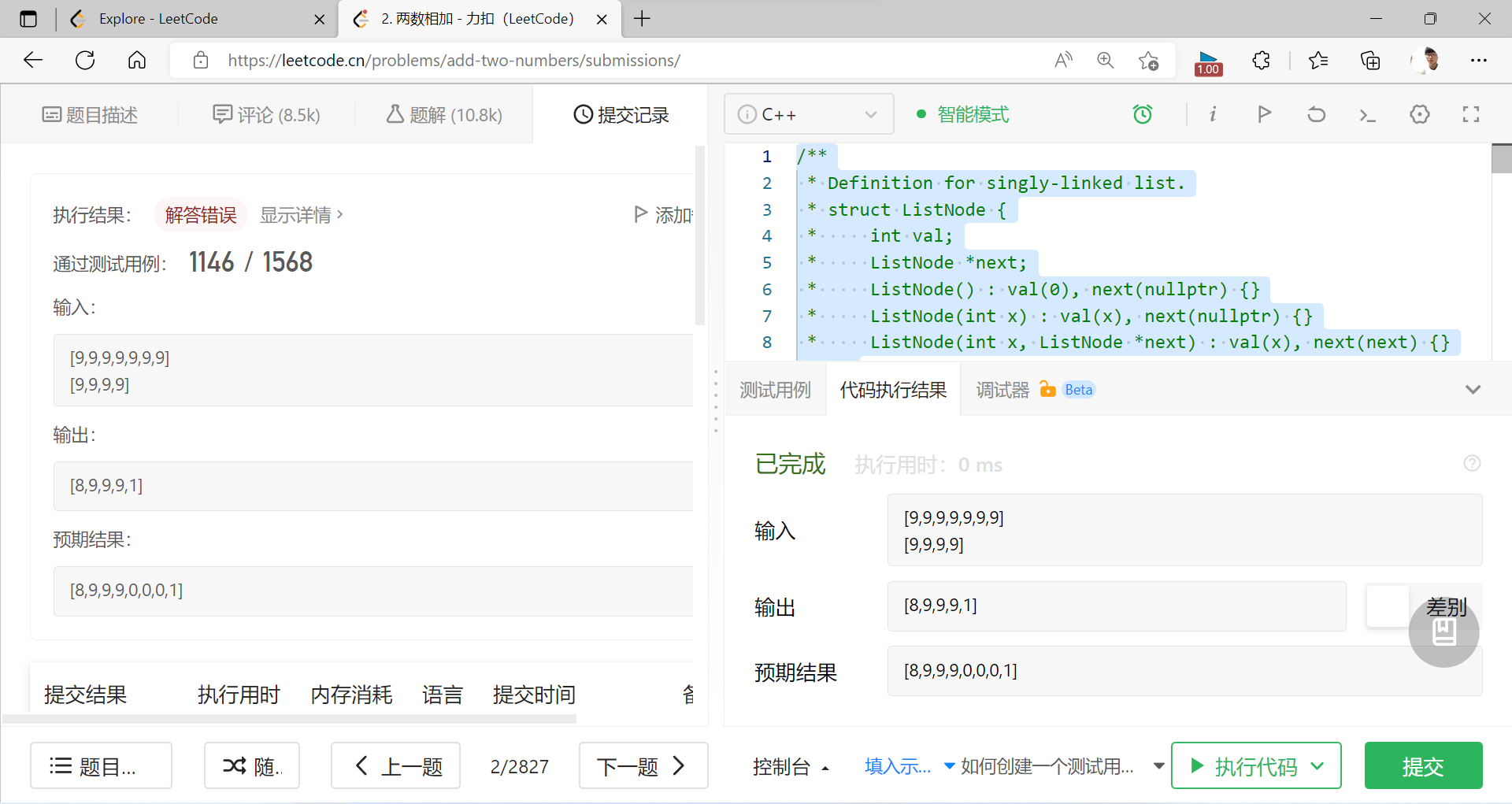Reset code to default template
This screenshot has height=804, width=1512.
coord(1316,114)
